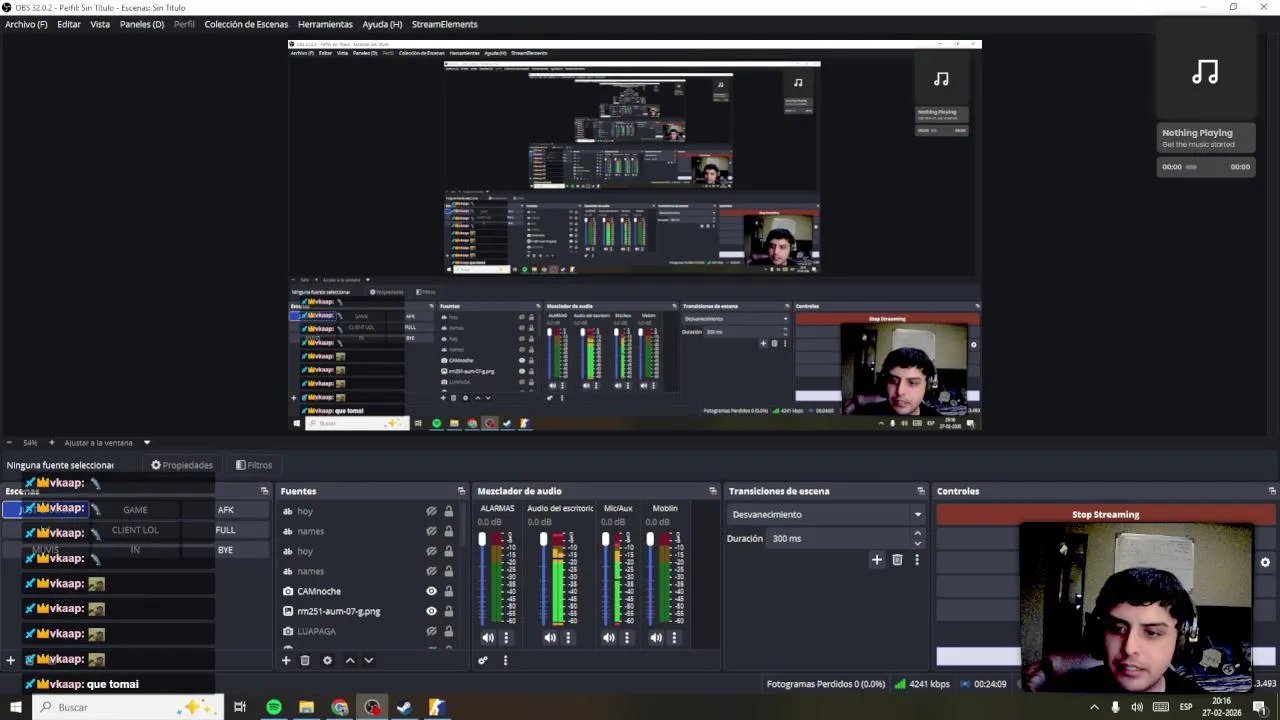1280x720 pixels.
Task: Open source properties gear in Fuentes toolbar
Action: 327,660
